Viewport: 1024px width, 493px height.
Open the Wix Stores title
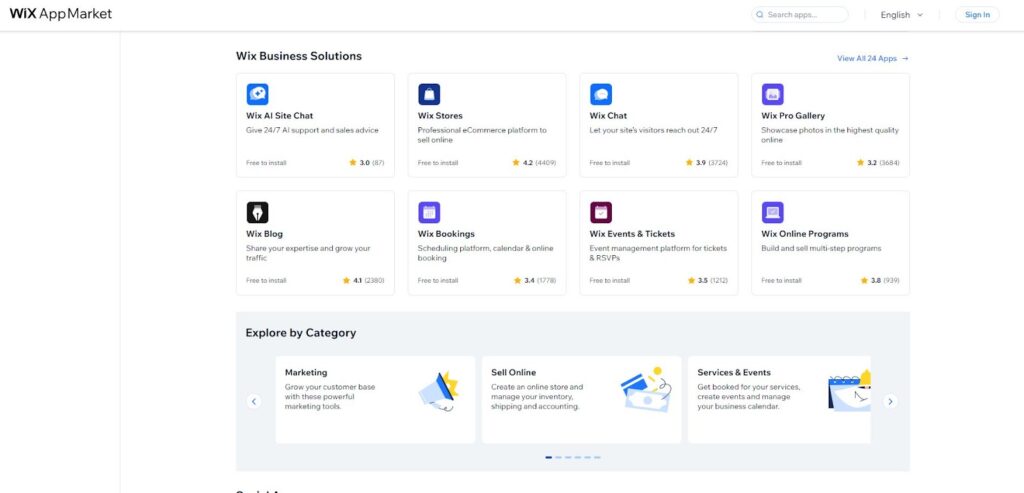click(x=440, y=116)
